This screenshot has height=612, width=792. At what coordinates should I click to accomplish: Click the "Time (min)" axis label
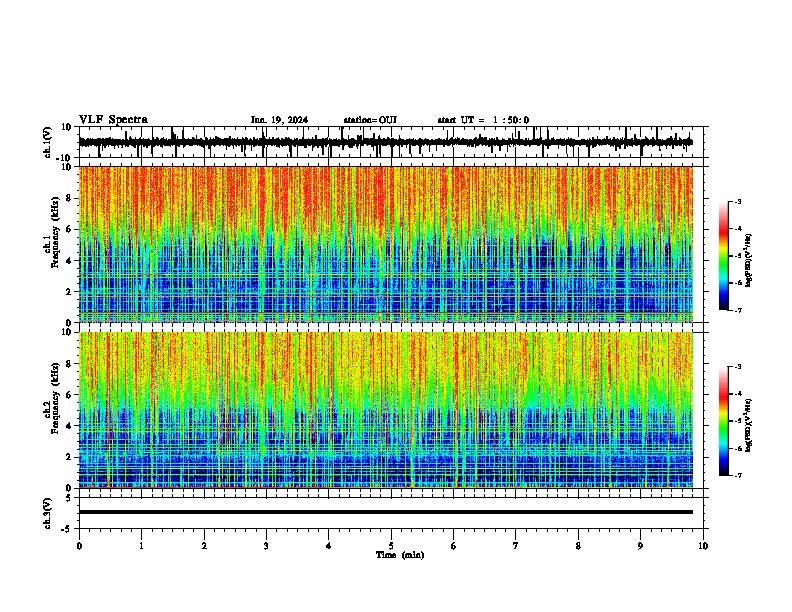coord(400,555)
